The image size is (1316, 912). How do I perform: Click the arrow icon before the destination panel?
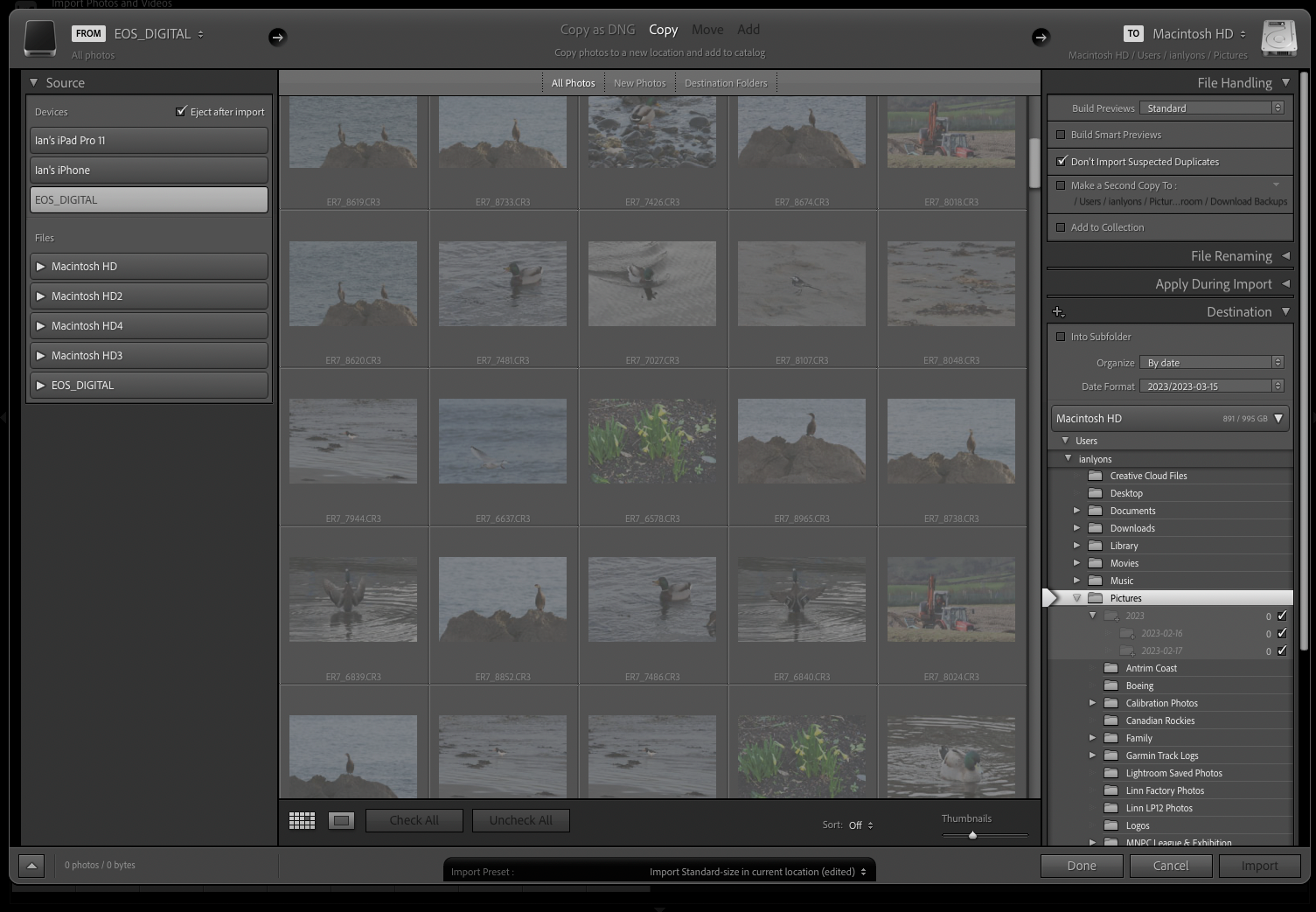pos(1041,37)
